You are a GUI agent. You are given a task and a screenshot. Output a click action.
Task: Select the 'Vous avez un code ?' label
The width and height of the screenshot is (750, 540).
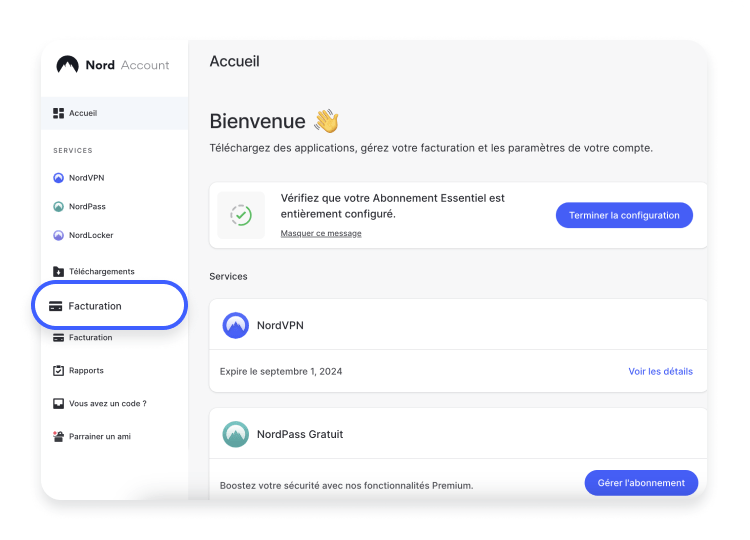(108, 404)
